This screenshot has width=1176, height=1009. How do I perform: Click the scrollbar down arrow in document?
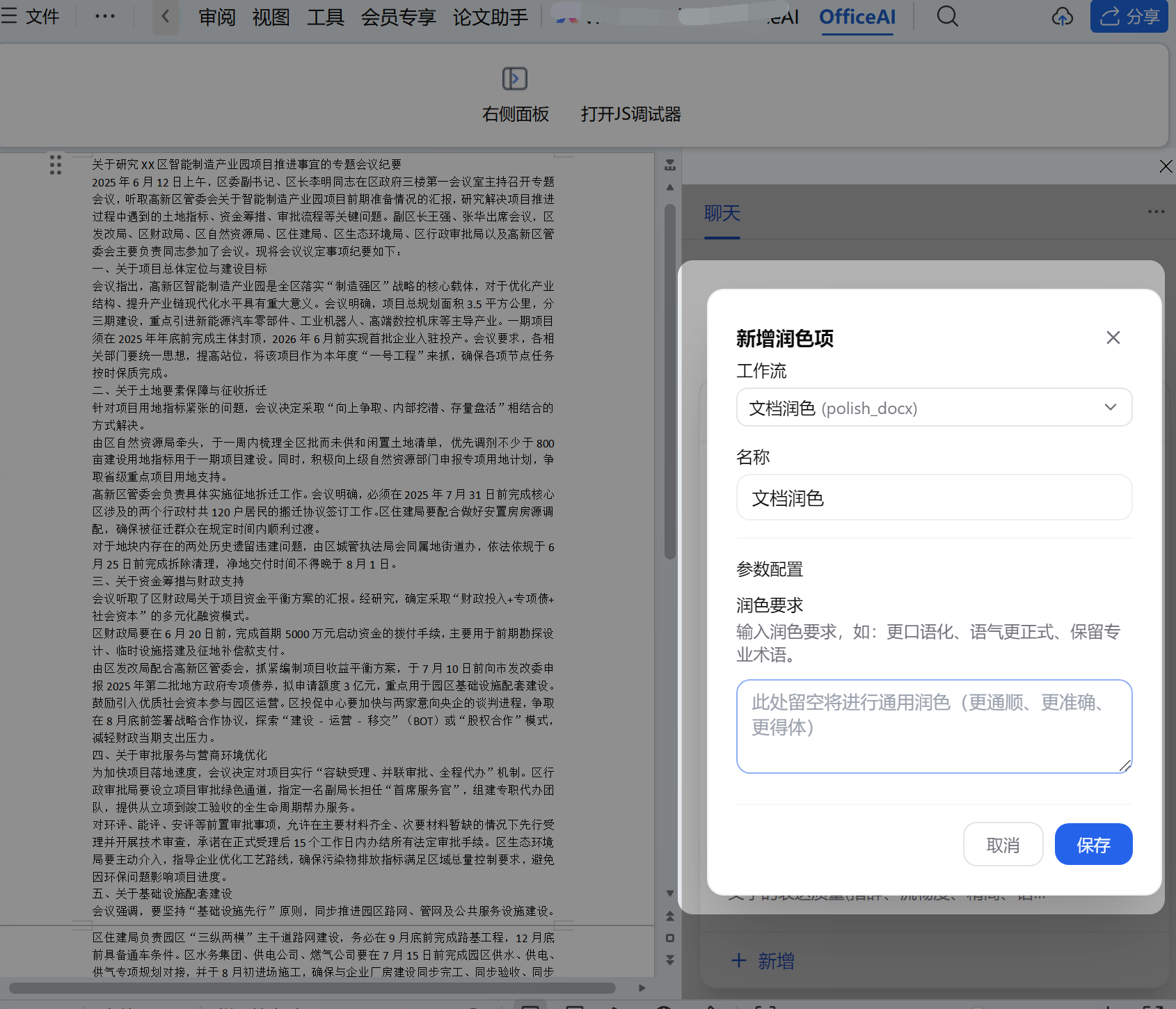pos(670,893)
